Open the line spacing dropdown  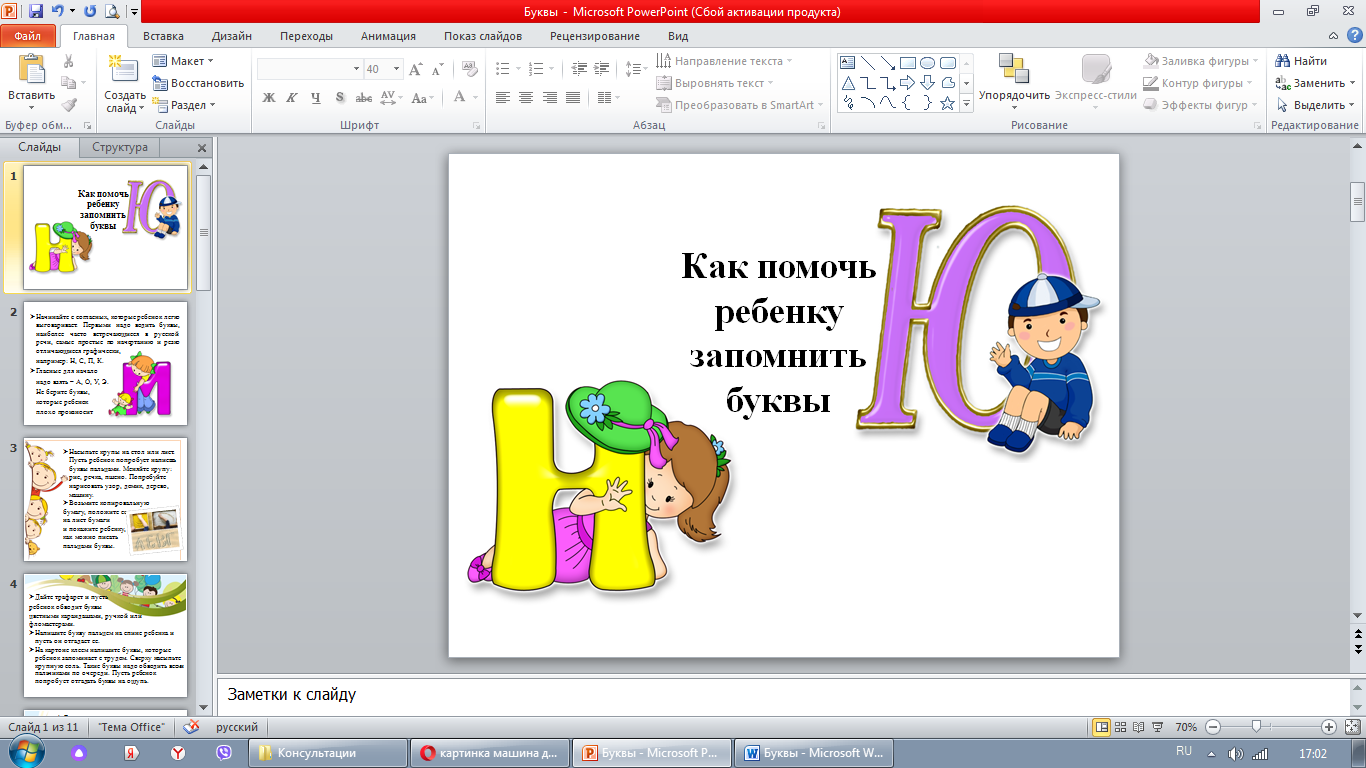(x=637, y=69)
